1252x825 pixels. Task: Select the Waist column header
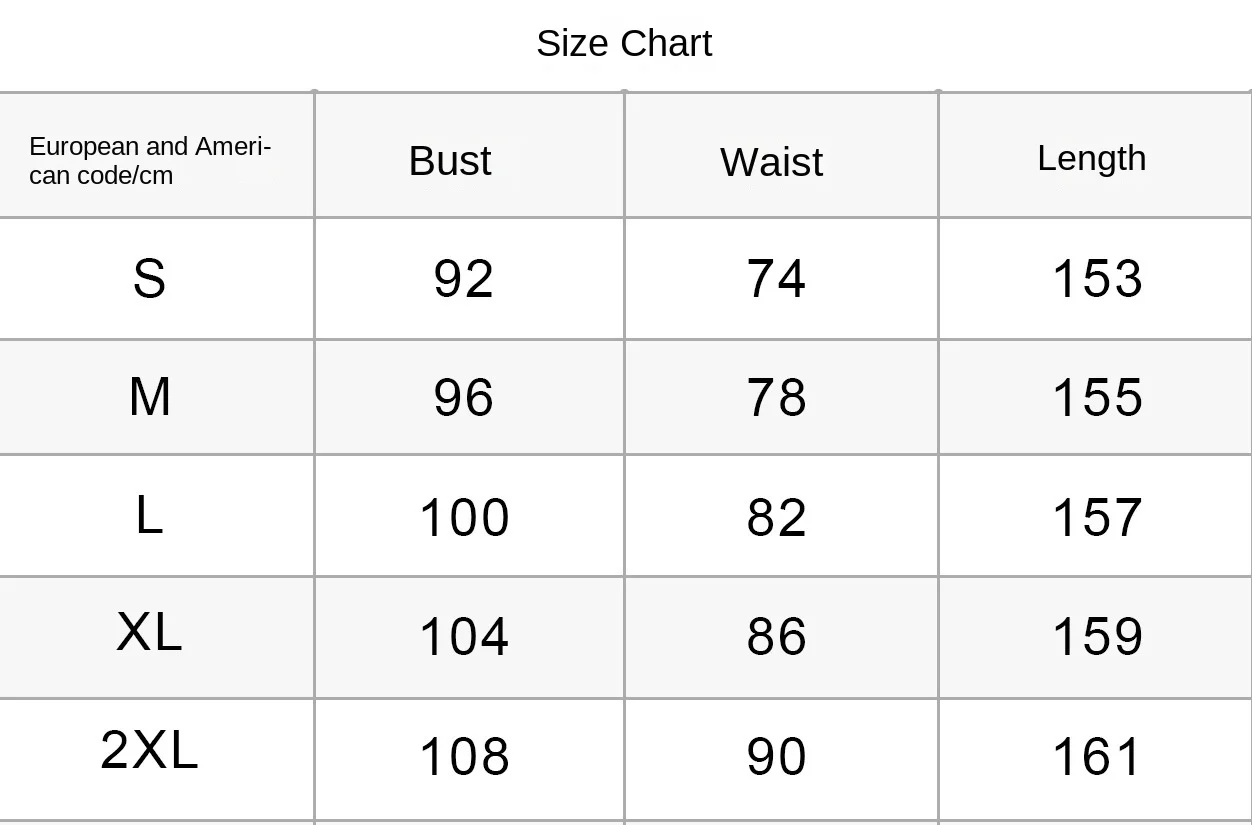(771, 162)
